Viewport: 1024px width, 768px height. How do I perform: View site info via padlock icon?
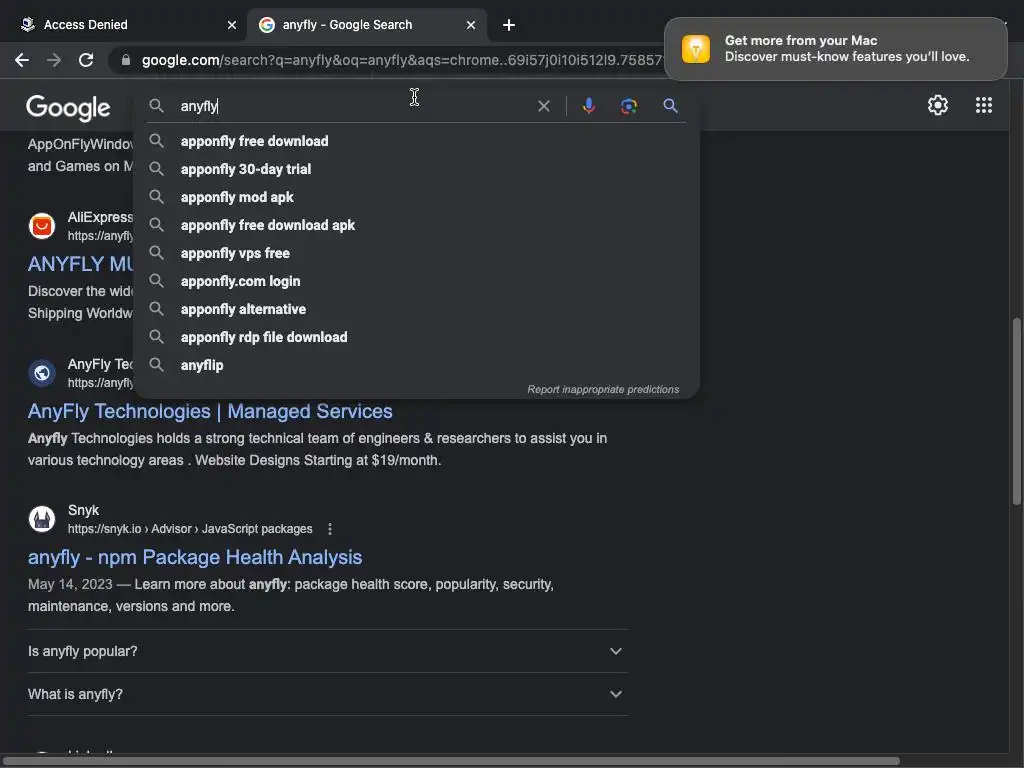coord(126,60)
